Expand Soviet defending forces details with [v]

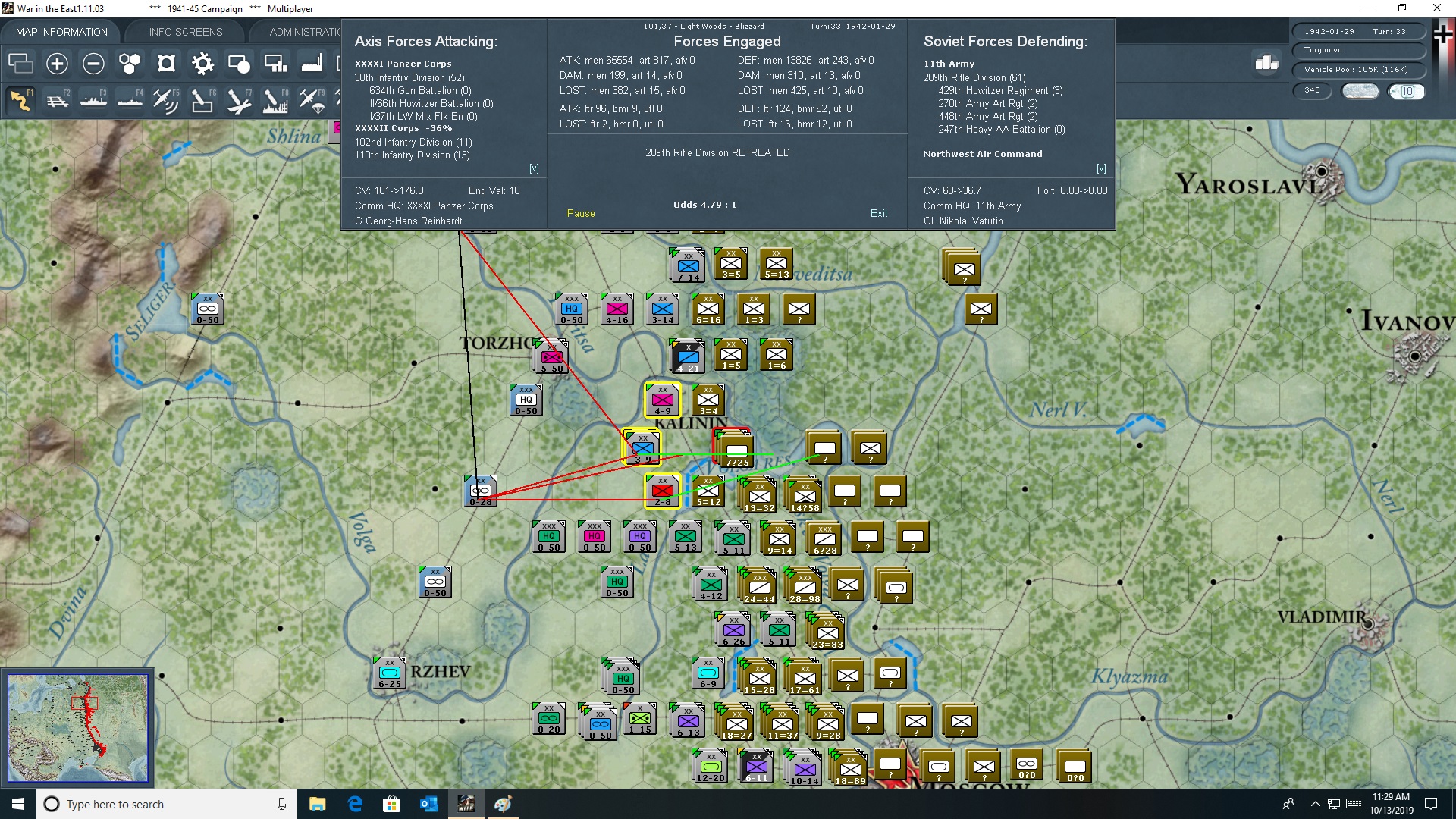tap(1101, 168)
